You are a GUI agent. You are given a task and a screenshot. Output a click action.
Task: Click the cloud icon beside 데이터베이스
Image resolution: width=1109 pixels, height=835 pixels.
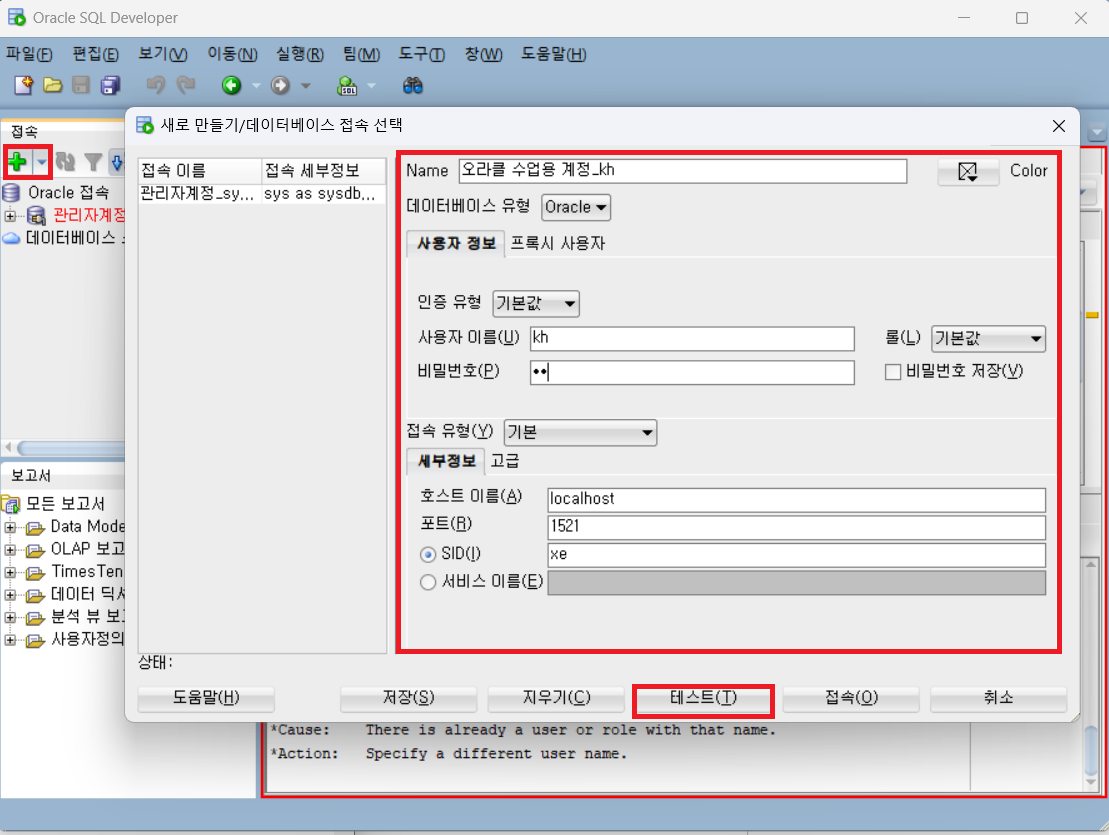click(11, 238)
